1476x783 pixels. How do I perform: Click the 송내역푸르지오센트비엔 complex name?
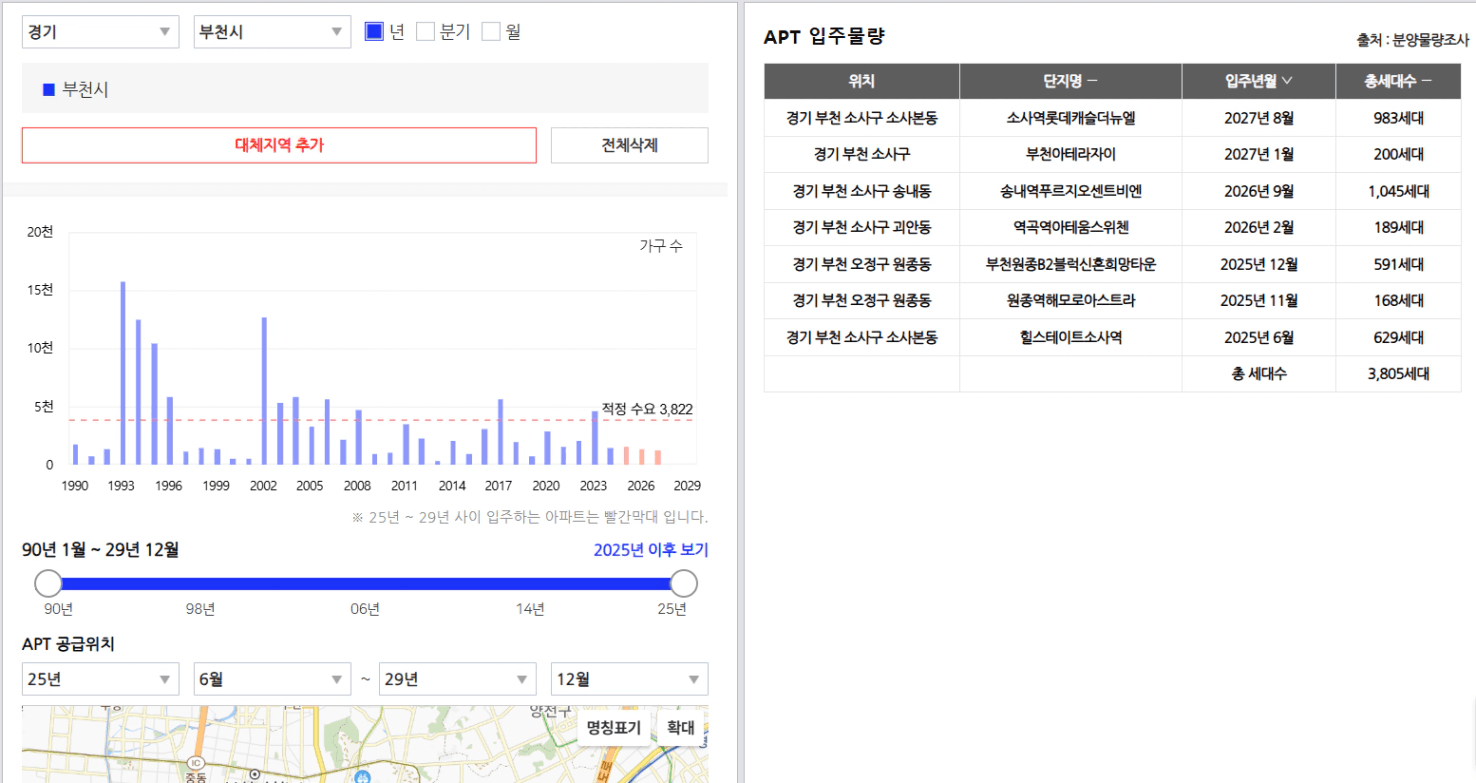(1071, 191)
